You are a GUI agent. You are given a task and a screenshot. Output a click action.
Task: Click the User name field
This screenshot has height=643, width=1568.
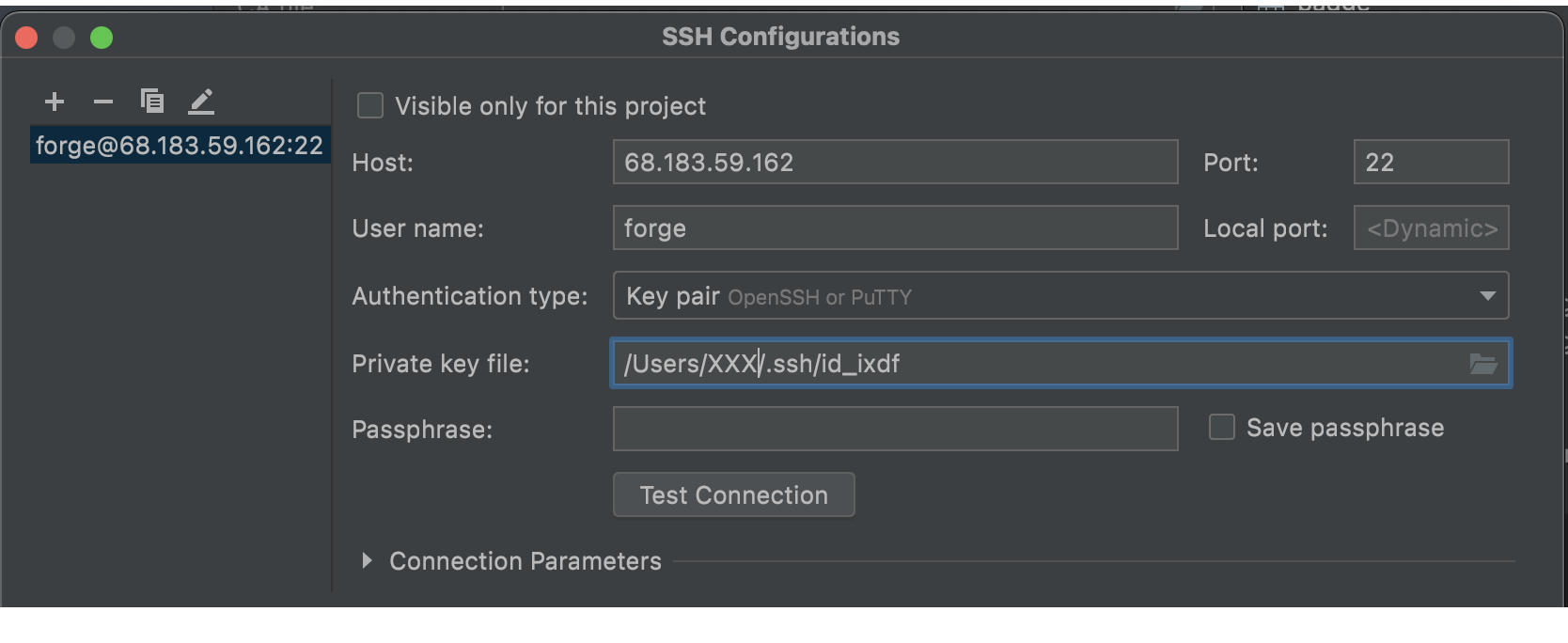(x=894, y=228)
